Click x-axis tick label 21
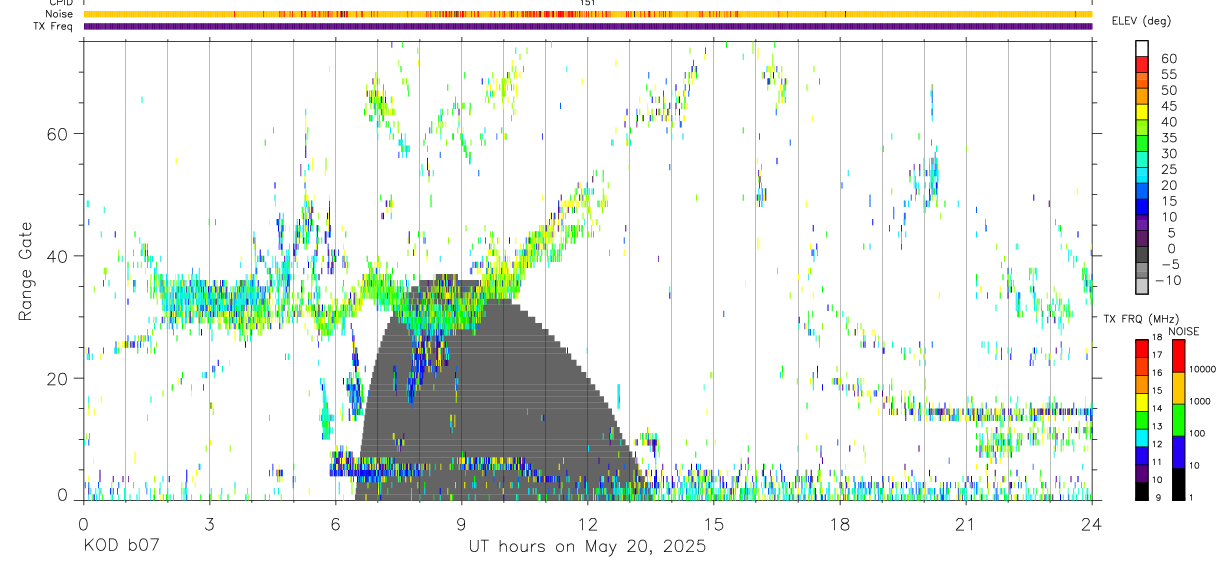Screen dimensions: 1228x567 [965, 524]
